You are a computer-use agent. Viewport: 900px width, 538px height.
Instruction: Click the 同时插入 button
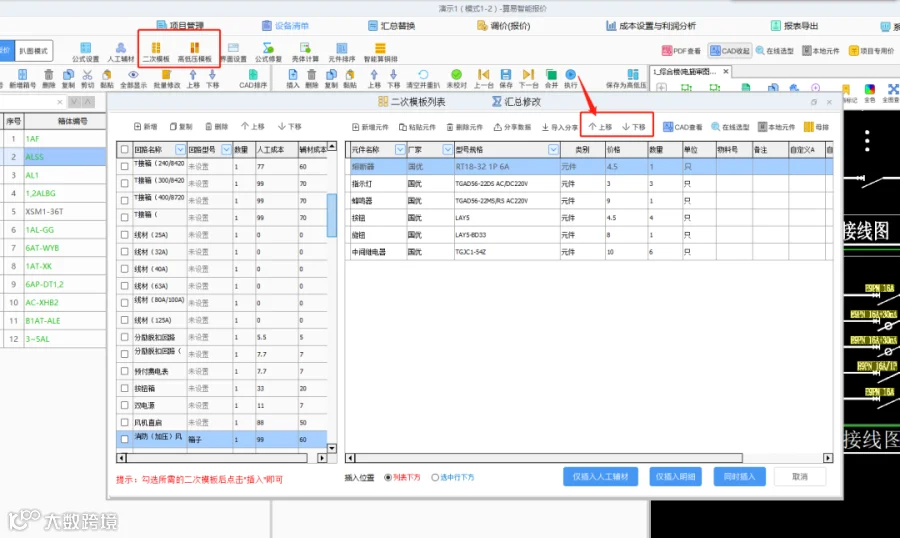(739, 477)
